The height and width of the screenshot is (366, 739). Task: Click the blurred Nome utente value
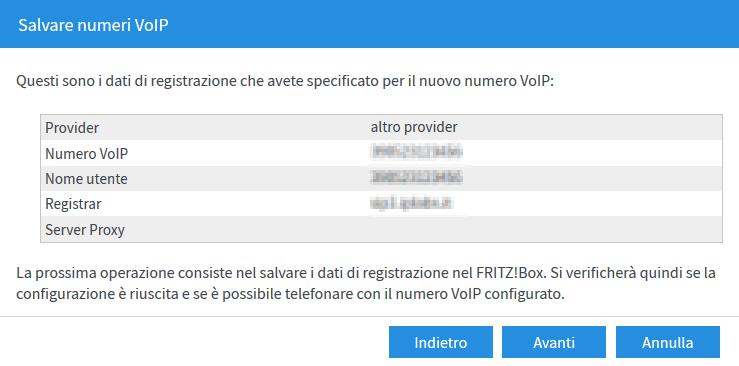(416, 178)
